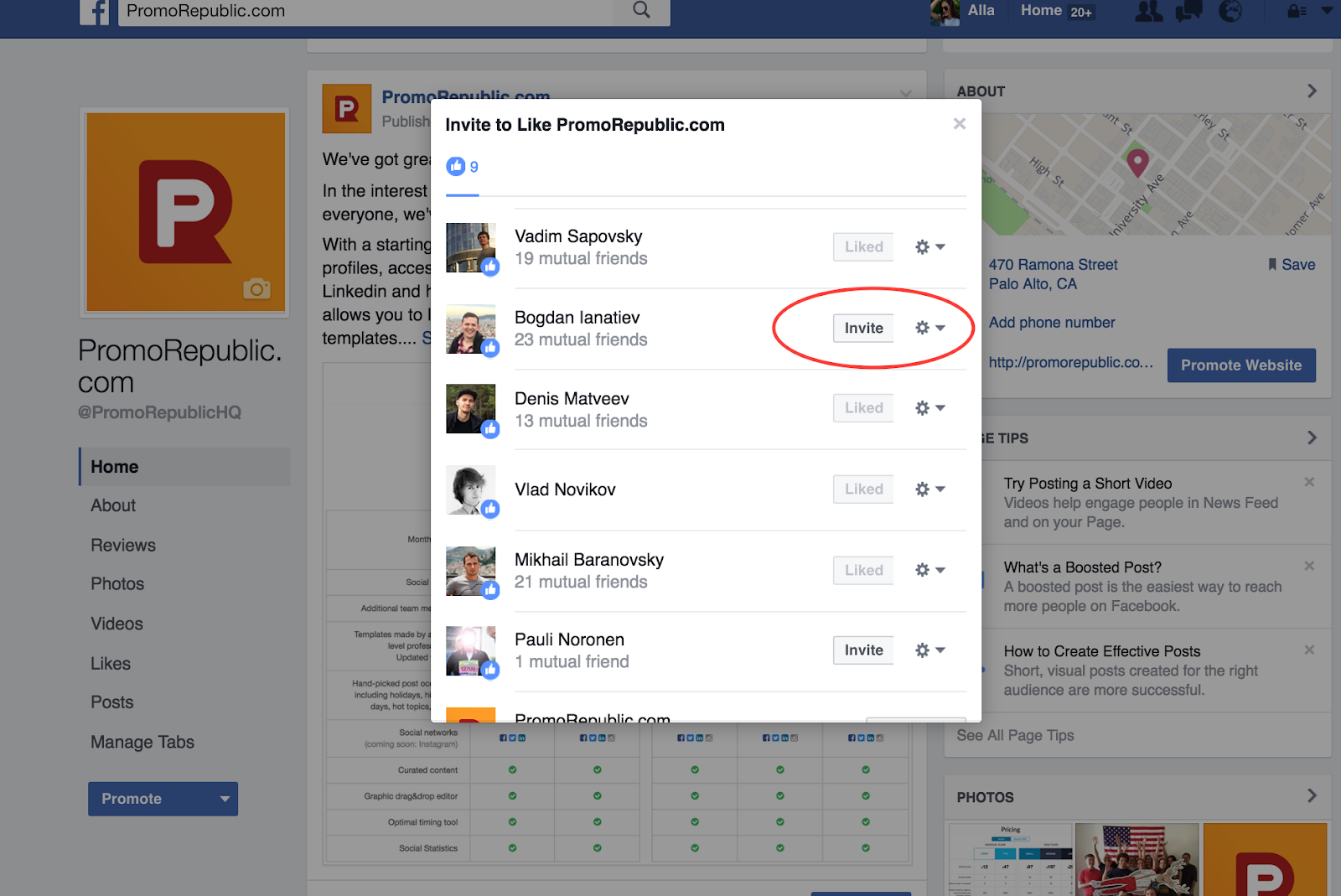
Task: Close the Invite to Like dialog
Action: click(960, 124)
